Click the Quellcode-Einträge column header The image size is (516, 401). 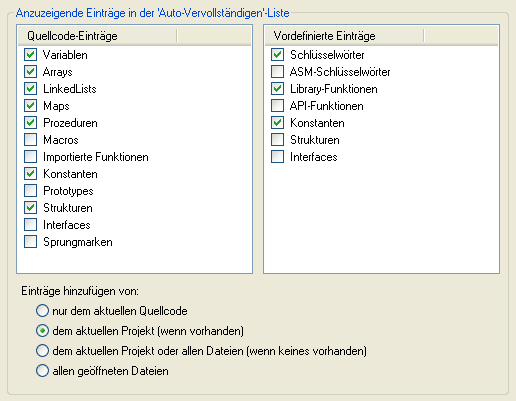[x=97, y=36]
